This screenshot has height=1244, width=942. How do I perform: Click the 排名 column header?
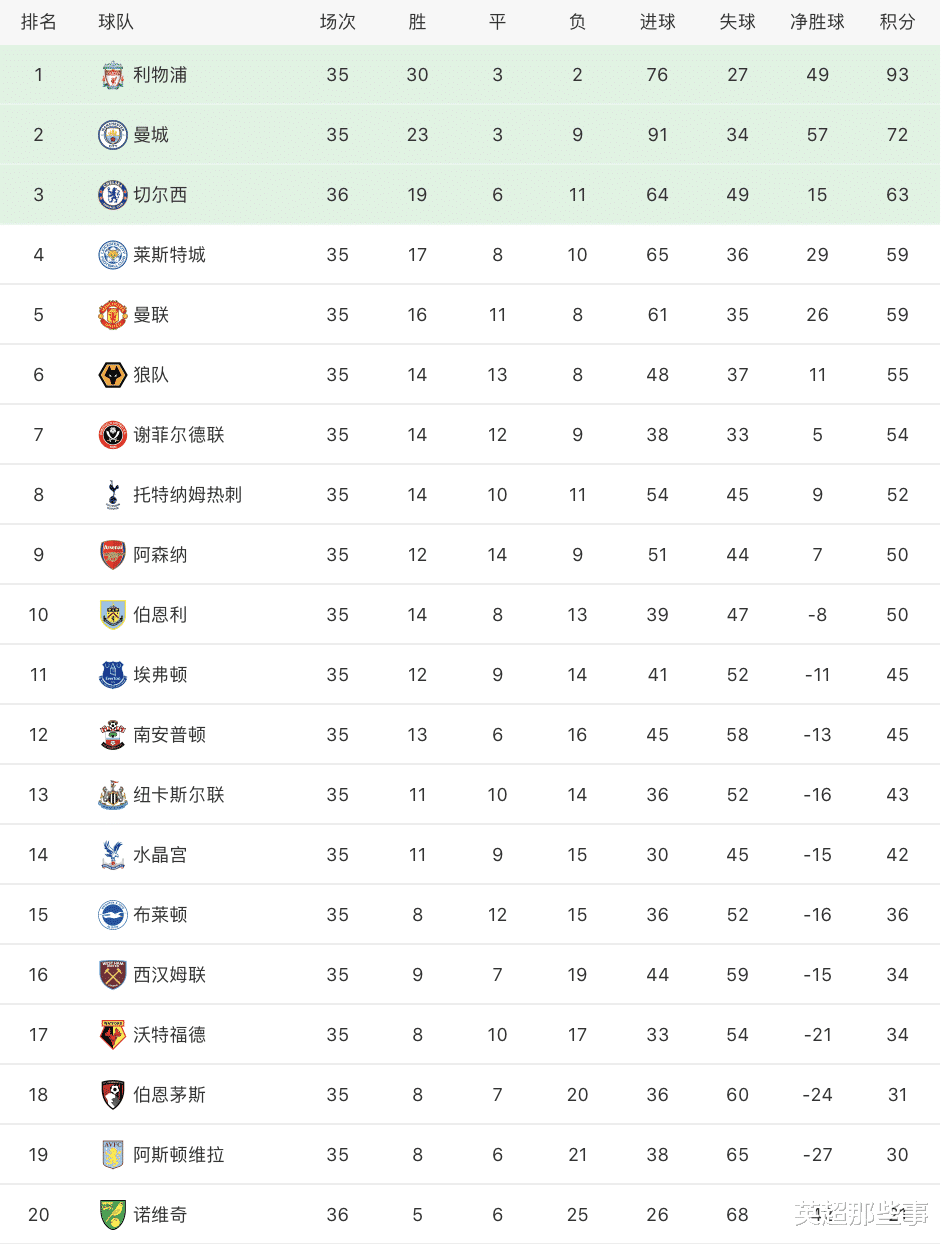coord(39,22)
